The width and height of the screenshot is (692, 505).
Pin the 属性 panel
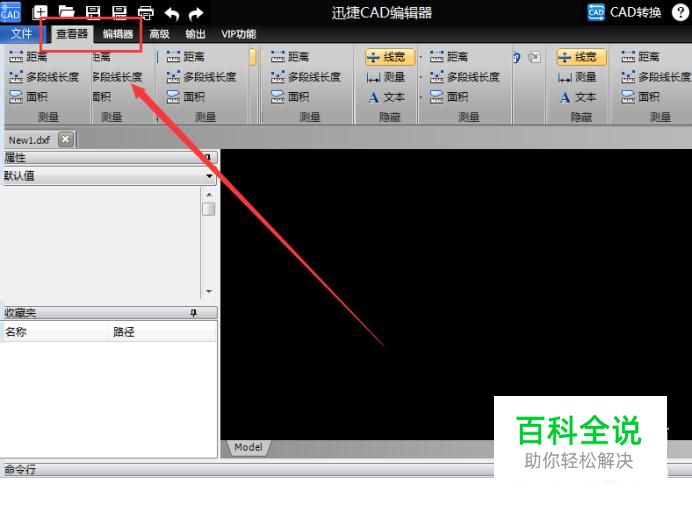208,157
